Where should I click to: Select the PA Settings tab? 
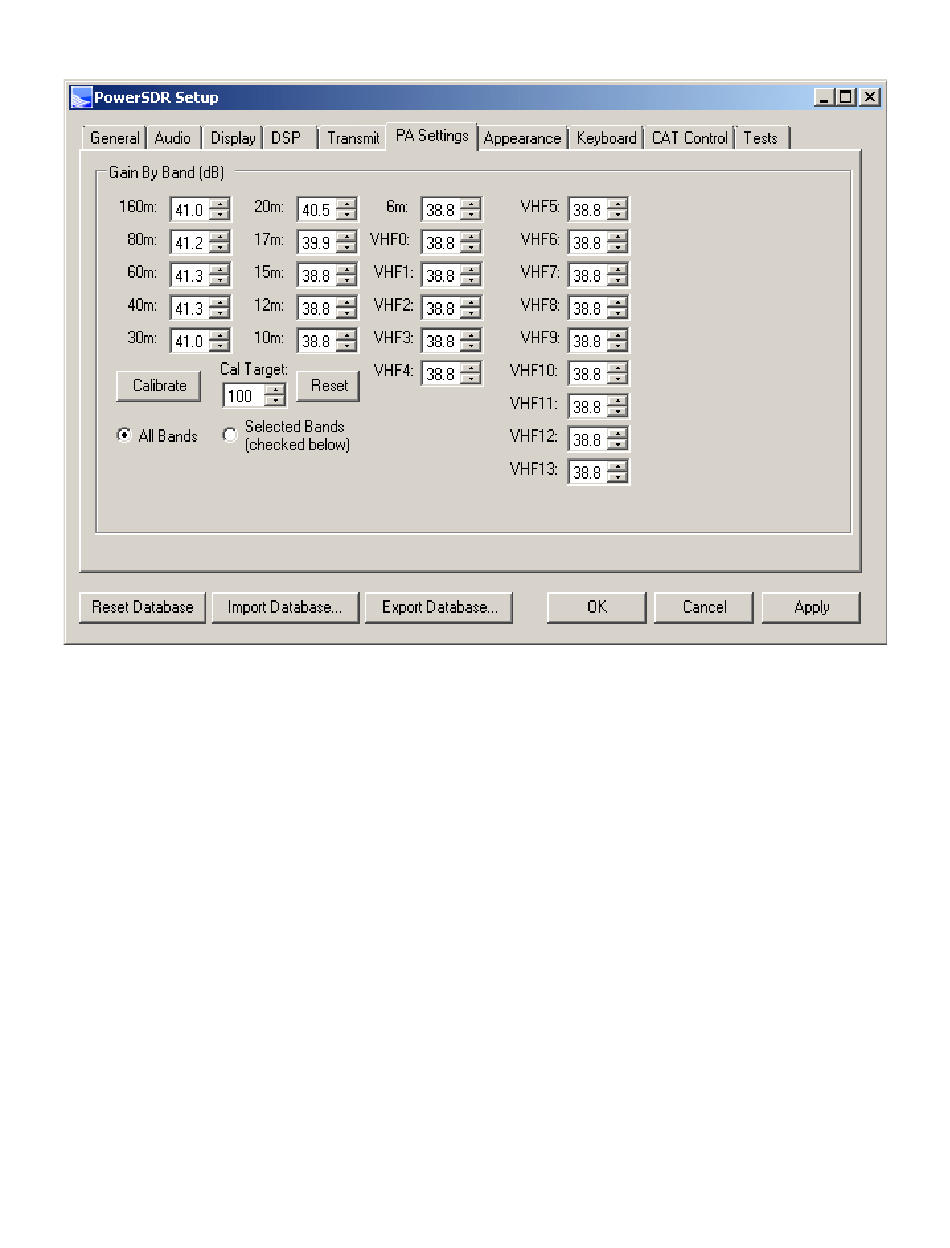click(432, 136)
